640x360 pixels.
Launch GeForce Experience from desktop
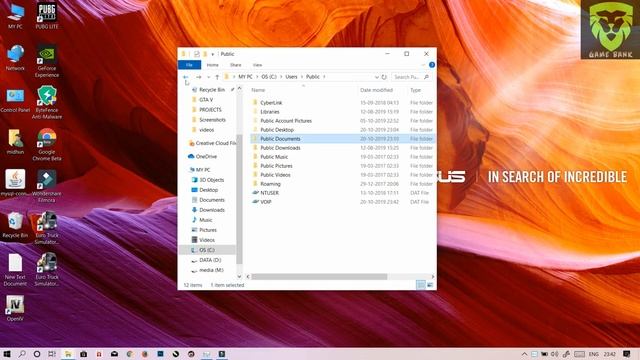coord(47,60)
